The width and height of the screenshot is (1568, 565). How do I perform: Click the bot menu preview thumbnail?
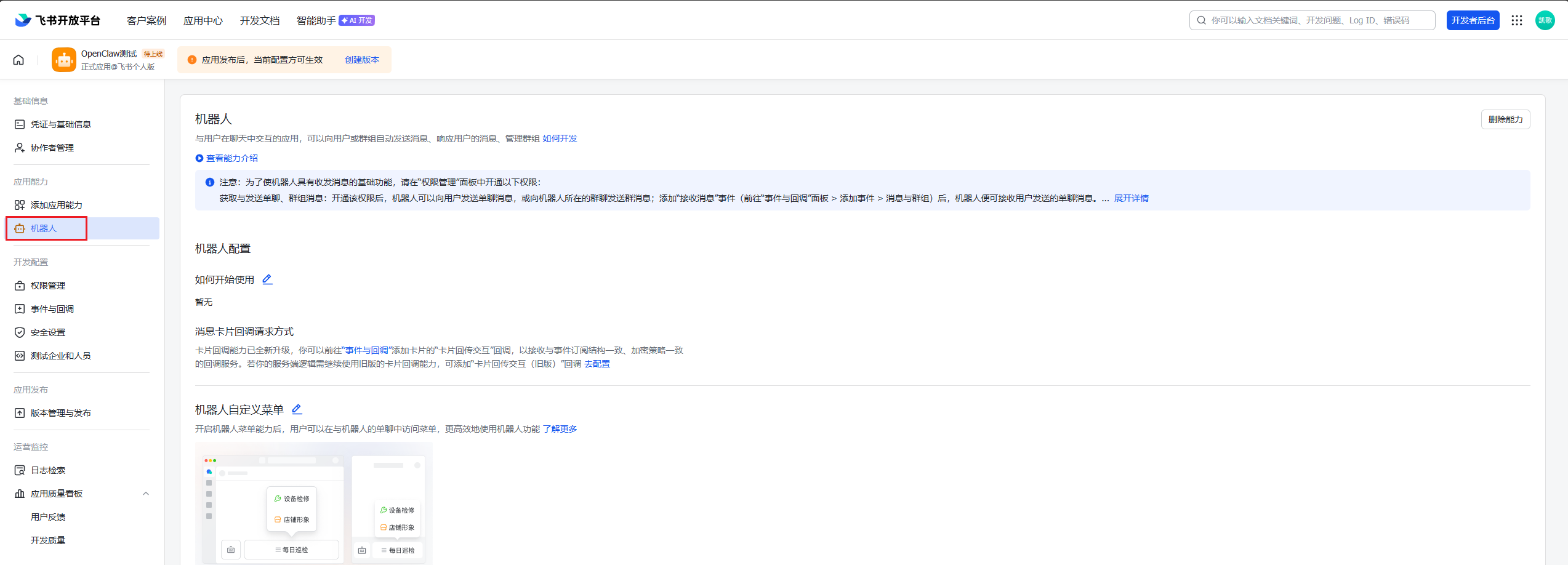click(x=313, y=503)
